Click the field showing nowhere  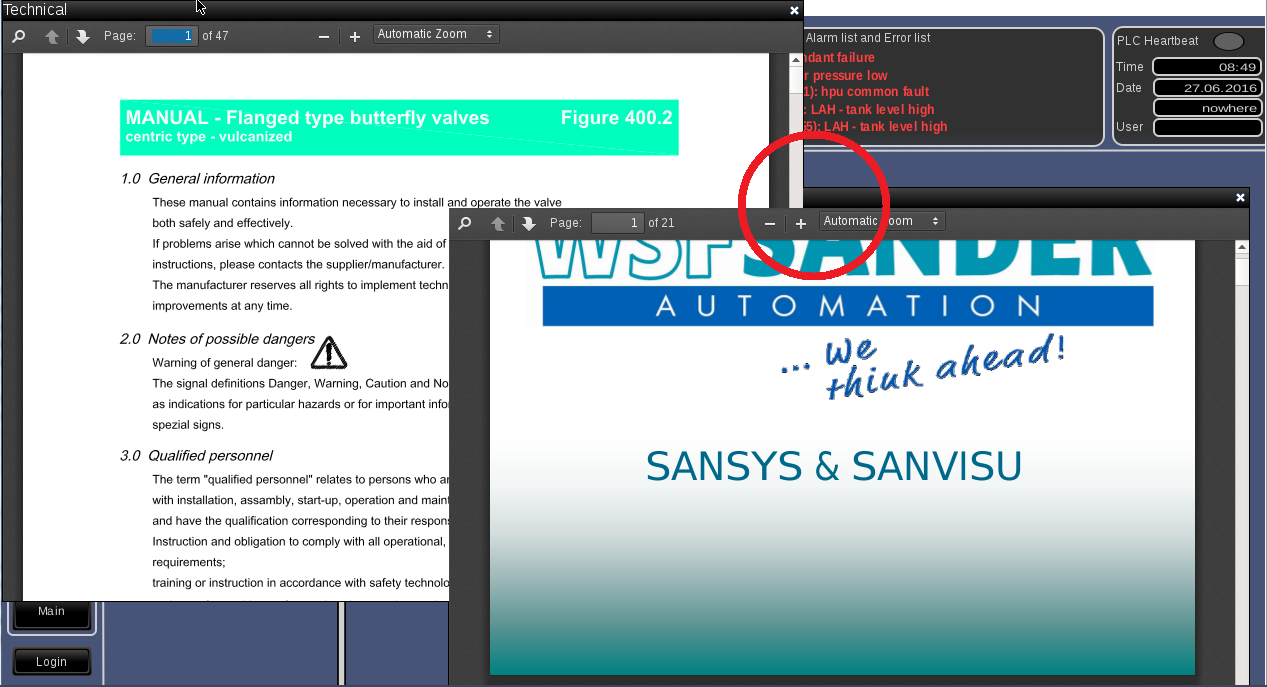point(1207,107)
